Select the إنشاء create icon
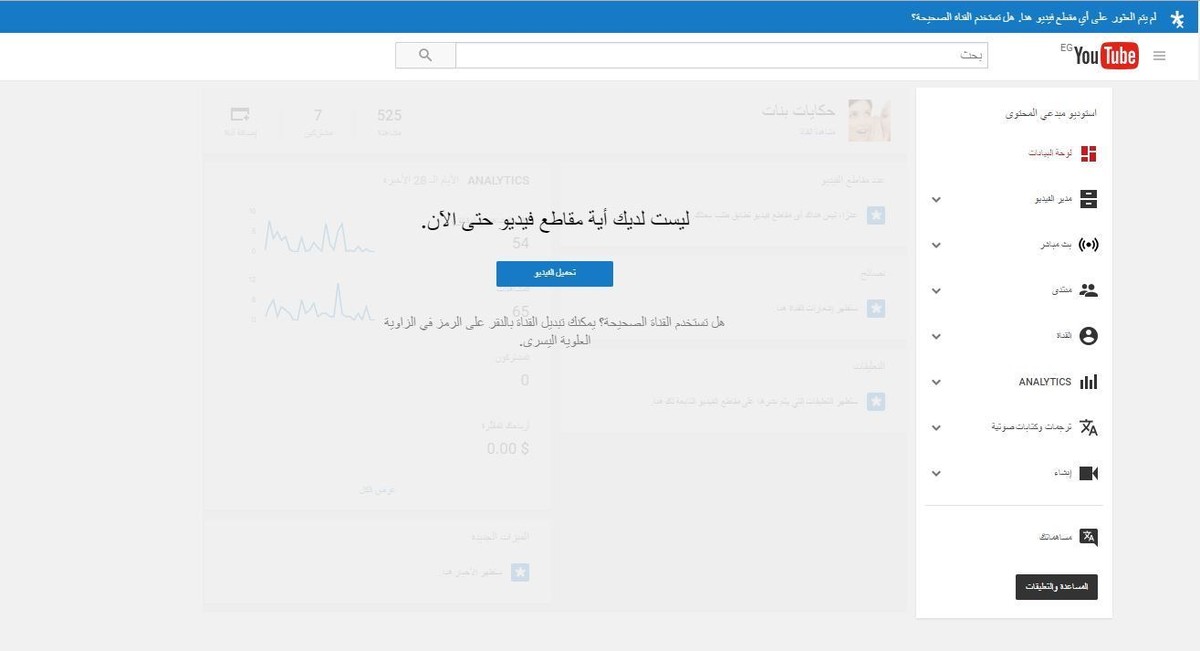 point(1088,473)
